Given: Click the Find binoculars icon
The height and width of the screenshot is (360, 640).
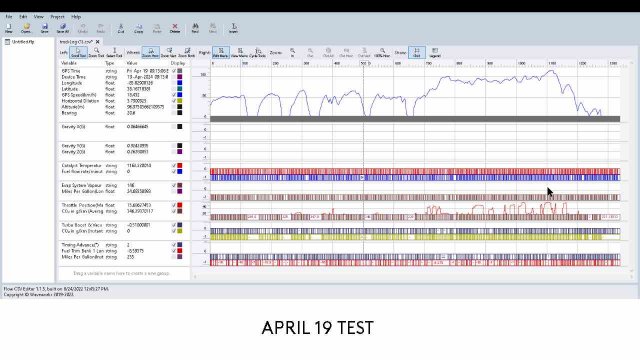Looking at the screenshot, I should click(x=195, y=28).
